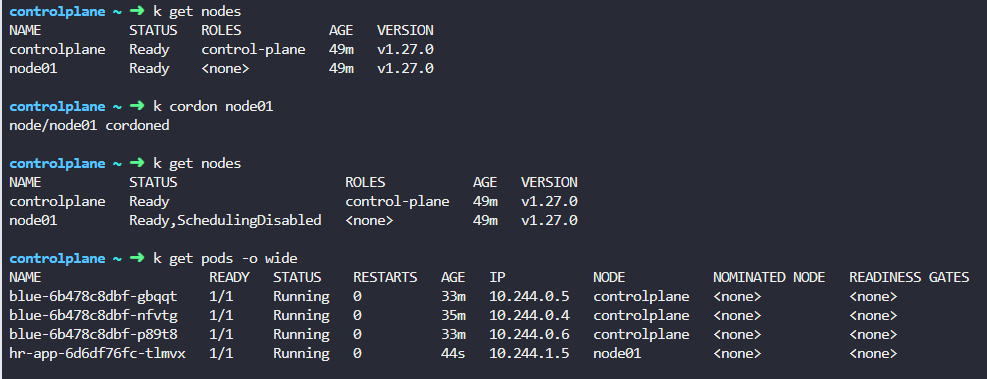Click 1/1 ready value of hr-app pod
This screenshot has width=987, height=379.
pos(222,354)
